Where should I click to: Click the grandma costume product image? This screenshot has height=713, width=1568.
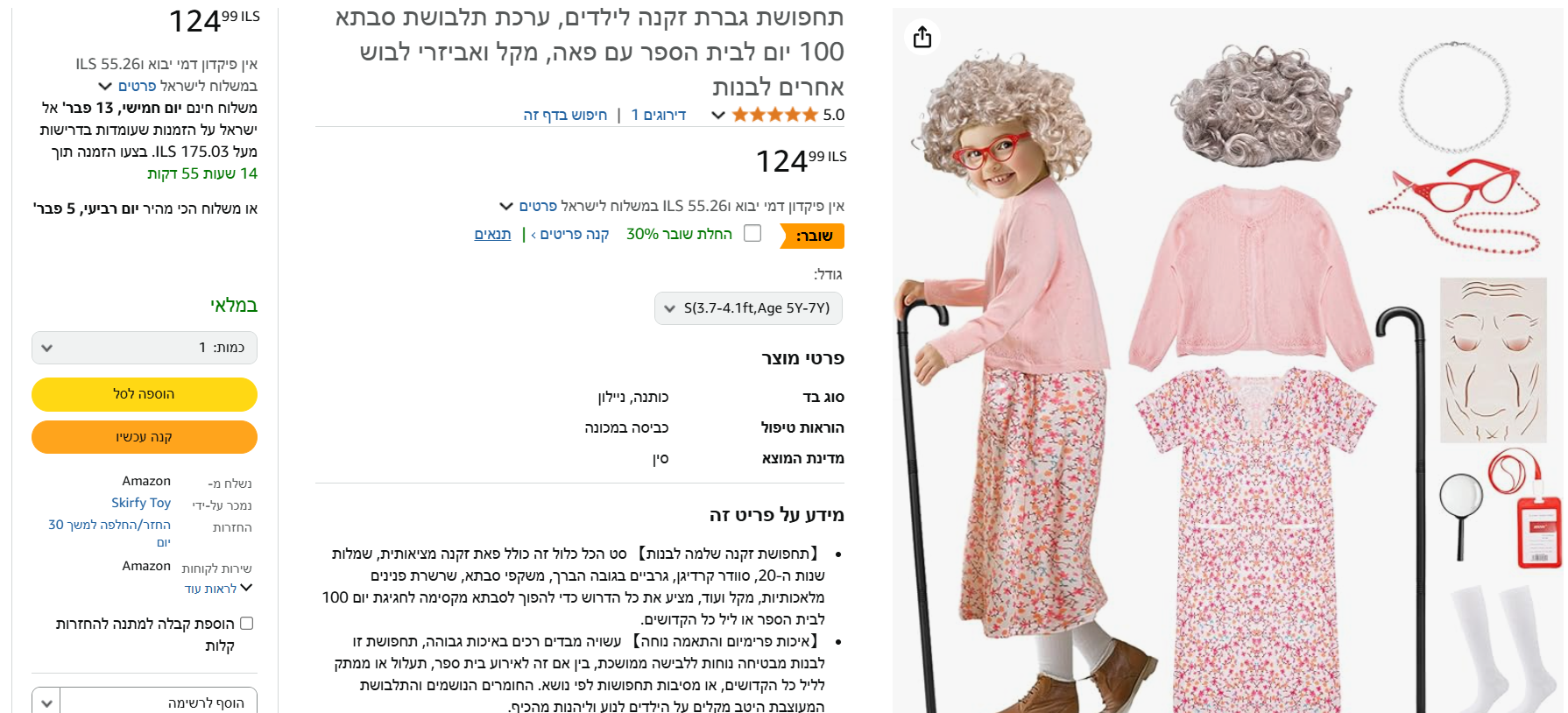point(1227,361)
